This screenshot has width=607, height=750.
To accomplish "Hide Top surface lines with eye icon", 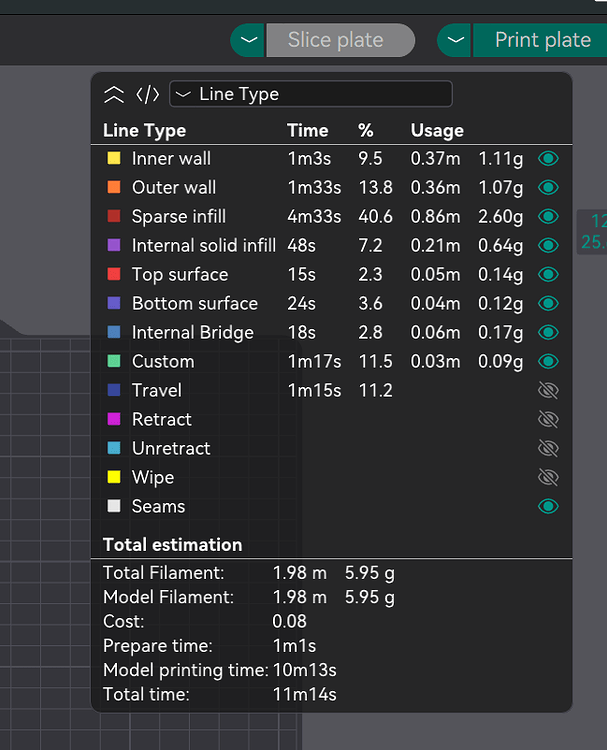I will point(548,274).
